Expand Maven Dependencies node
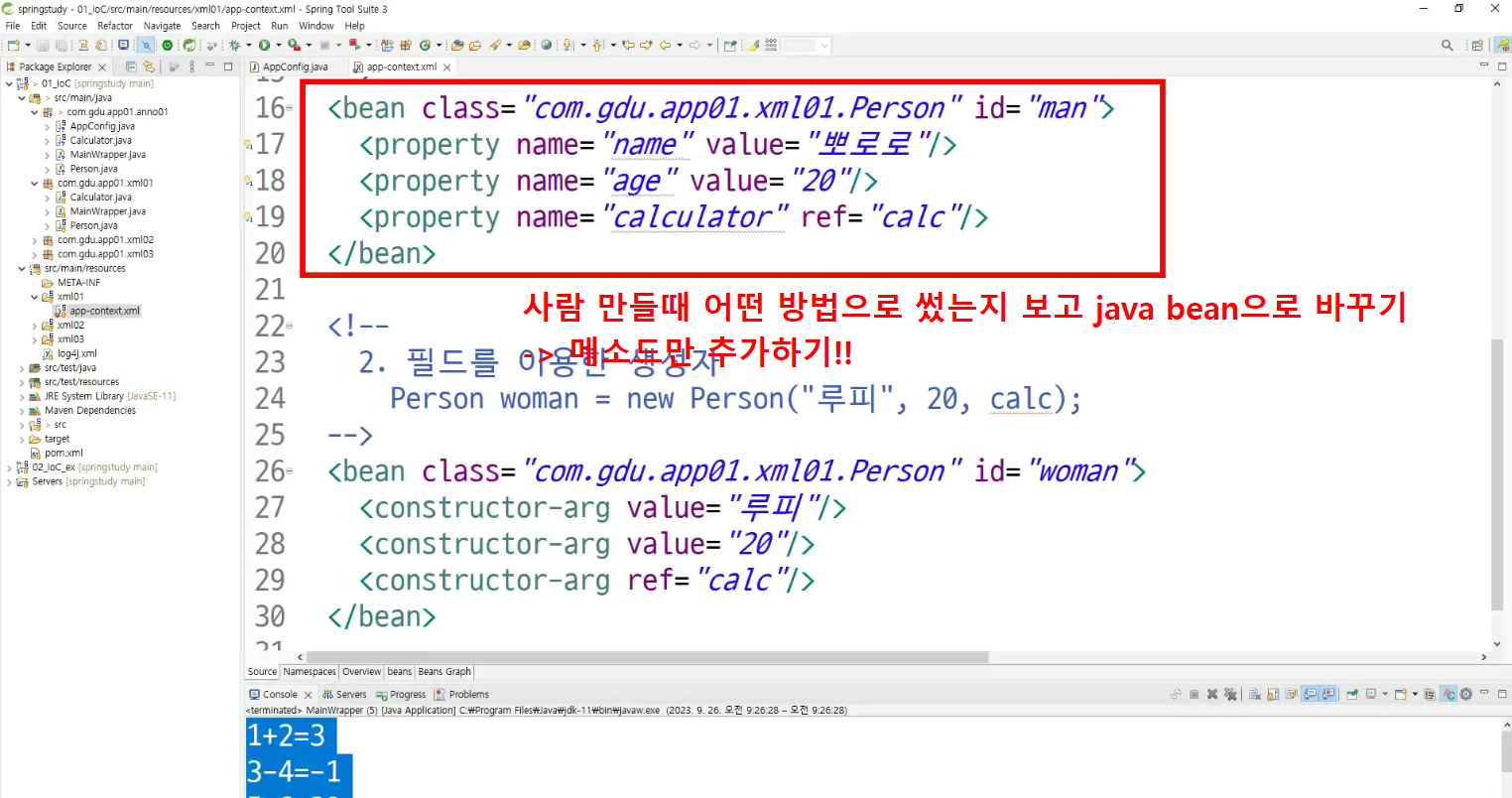1512x798 pixels. coord(22,411)
